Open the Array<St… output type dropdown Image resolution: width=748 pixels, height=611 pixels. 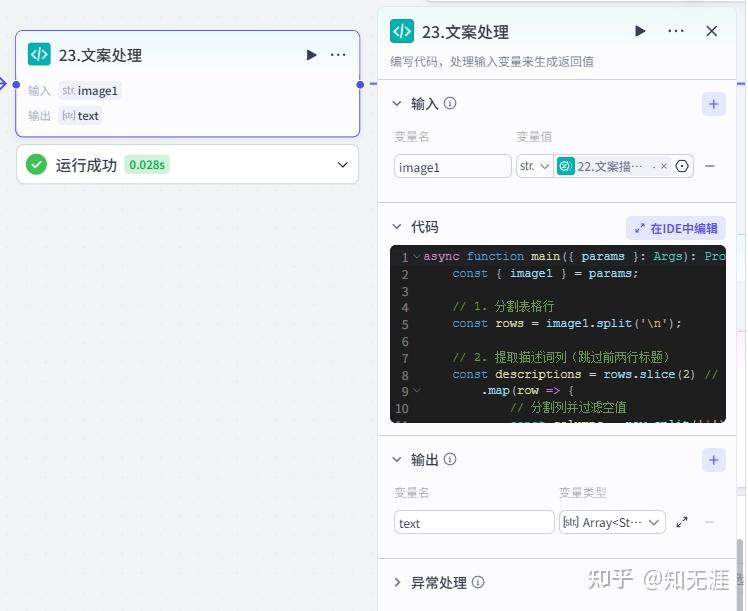coord(612,523)
